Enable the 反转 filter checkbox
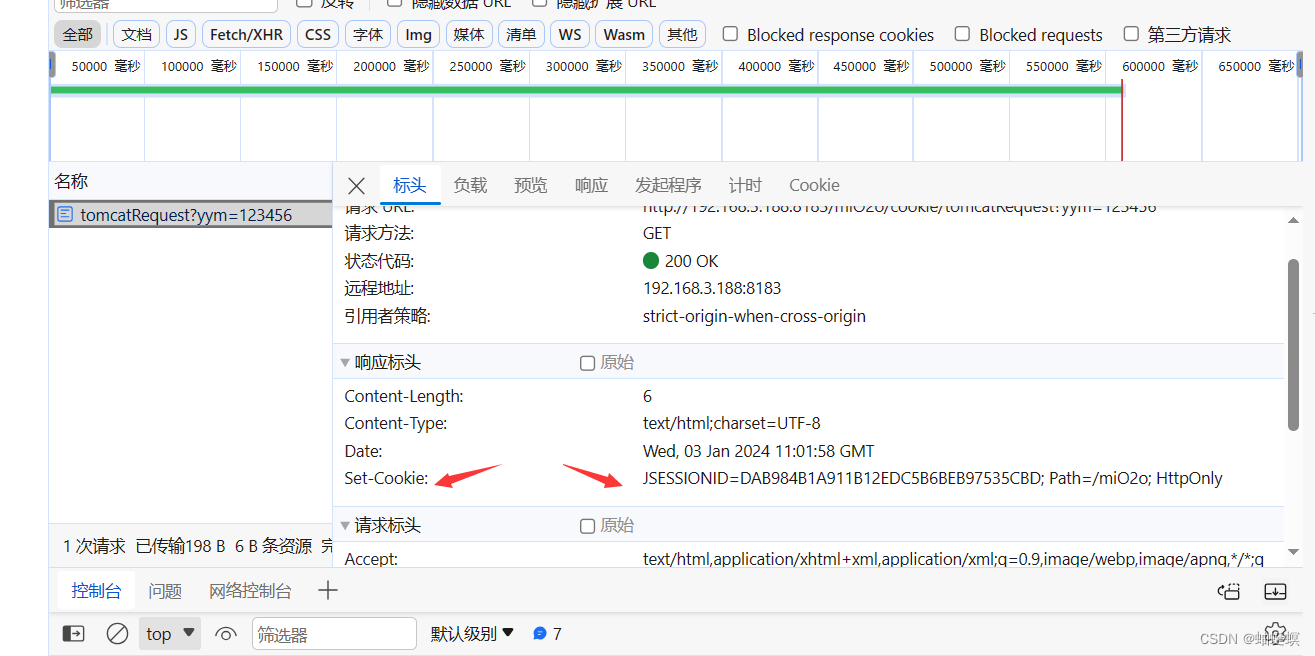Image resolution: width=1315 pixels, height=656 pixels. (304, 3)
